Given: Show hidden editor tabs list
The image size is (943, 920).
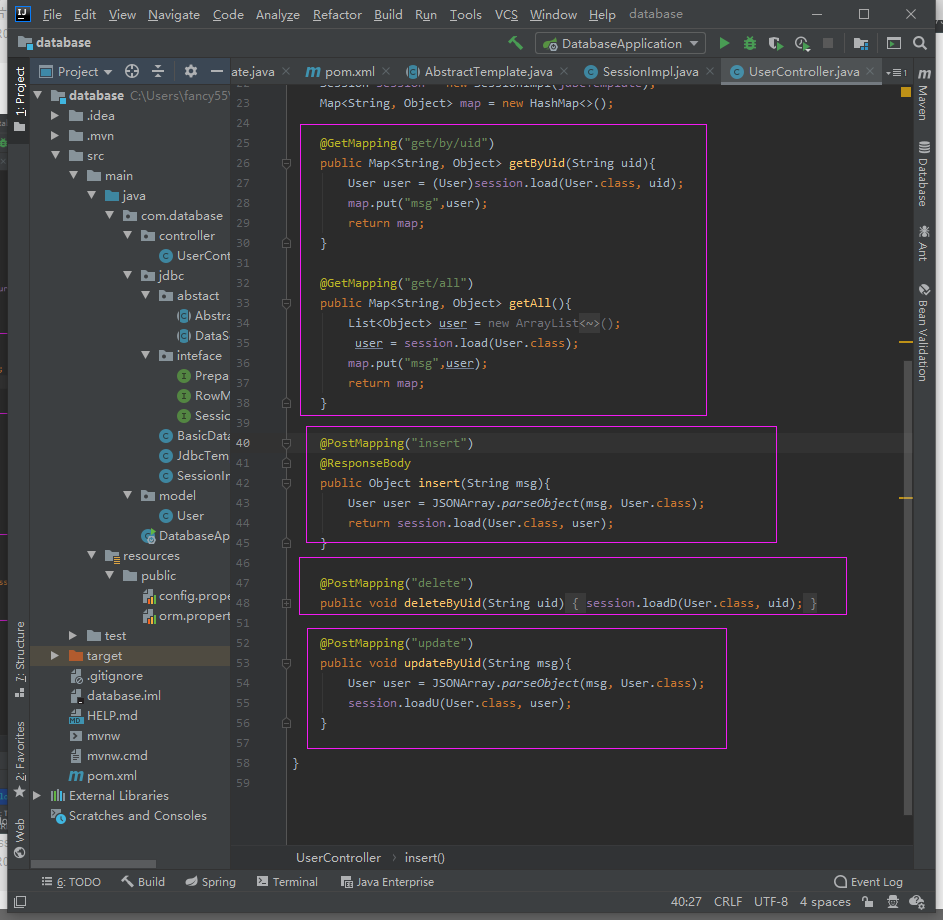Looking at the screenshot, I should tap(897, 72).
